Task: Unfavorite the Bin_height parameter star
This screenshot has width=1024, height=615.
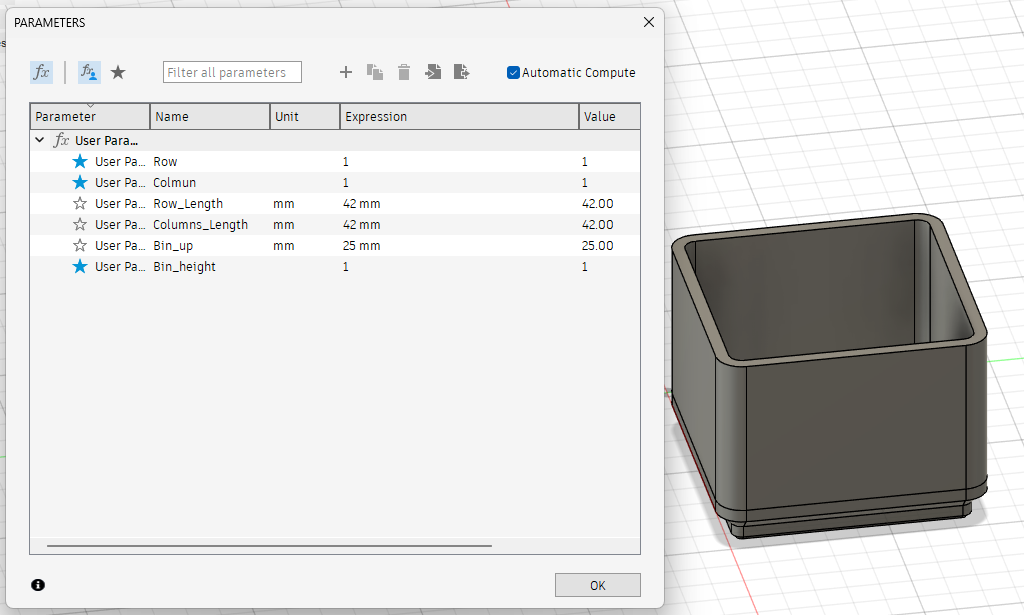Action: pyautogui.click(x=80, y=266)
